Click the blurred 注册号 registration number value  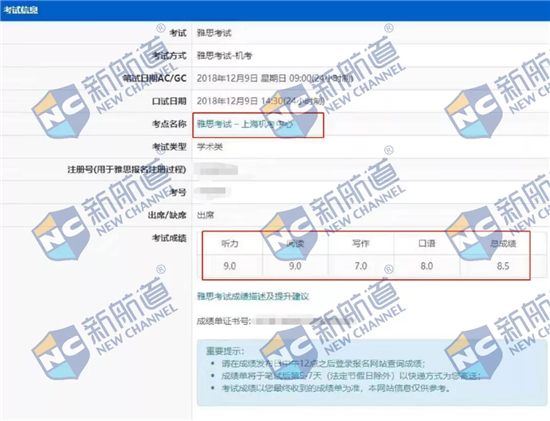[217, 170]
